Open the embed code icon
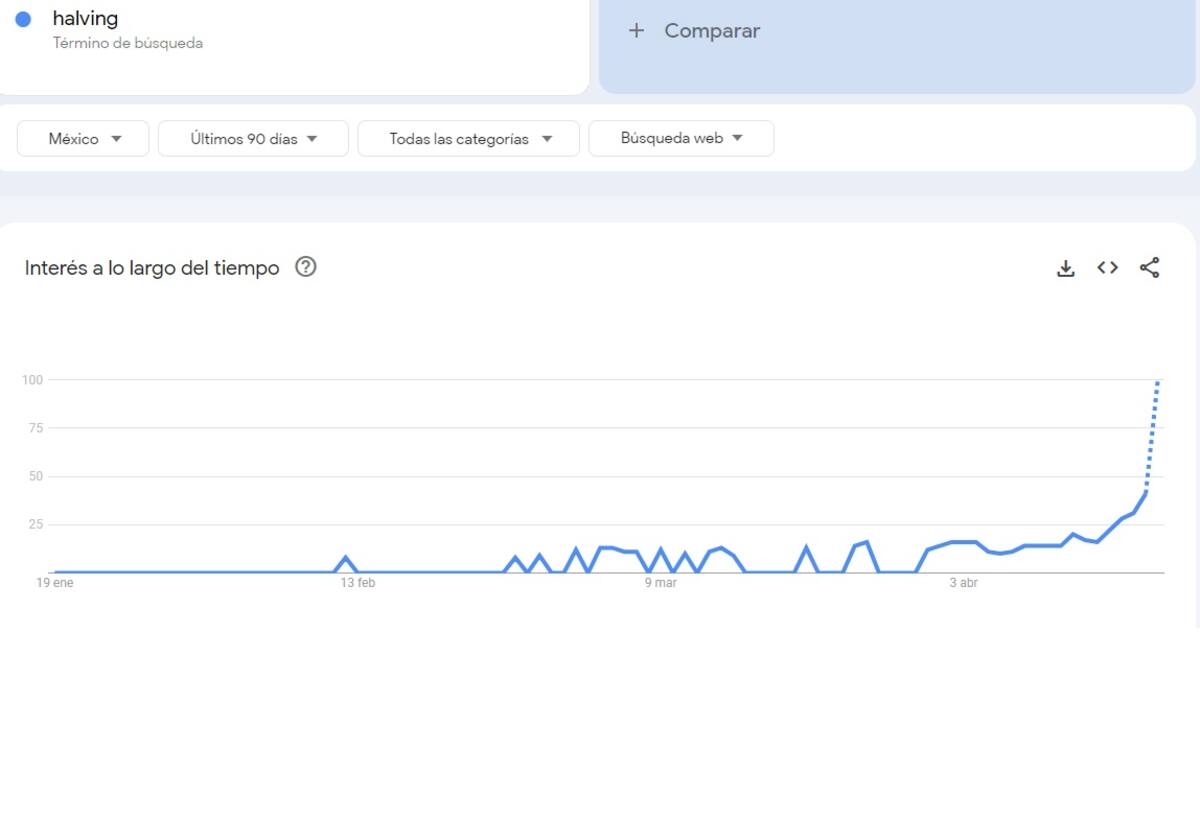The height and width of the screenshot is (819, 1200). [x=1107, y=267]
